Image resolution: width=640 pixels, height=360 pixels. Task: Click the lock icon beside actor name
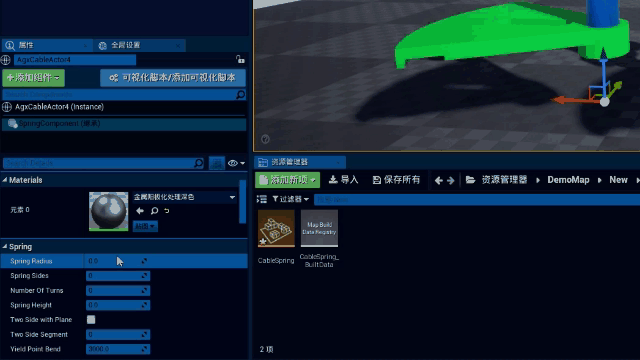point(240,60)
